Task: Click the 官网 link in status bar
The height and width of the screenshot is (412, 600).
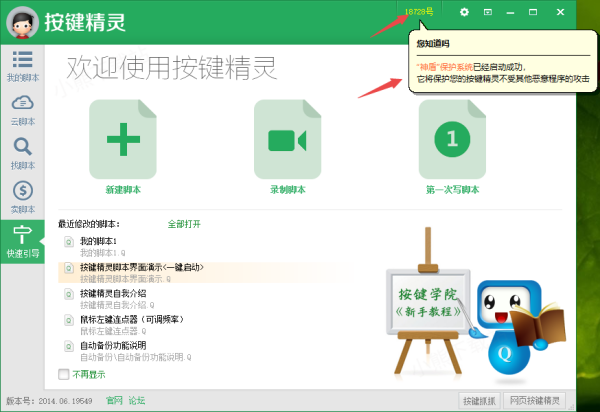Action: [x=114, y=401]
